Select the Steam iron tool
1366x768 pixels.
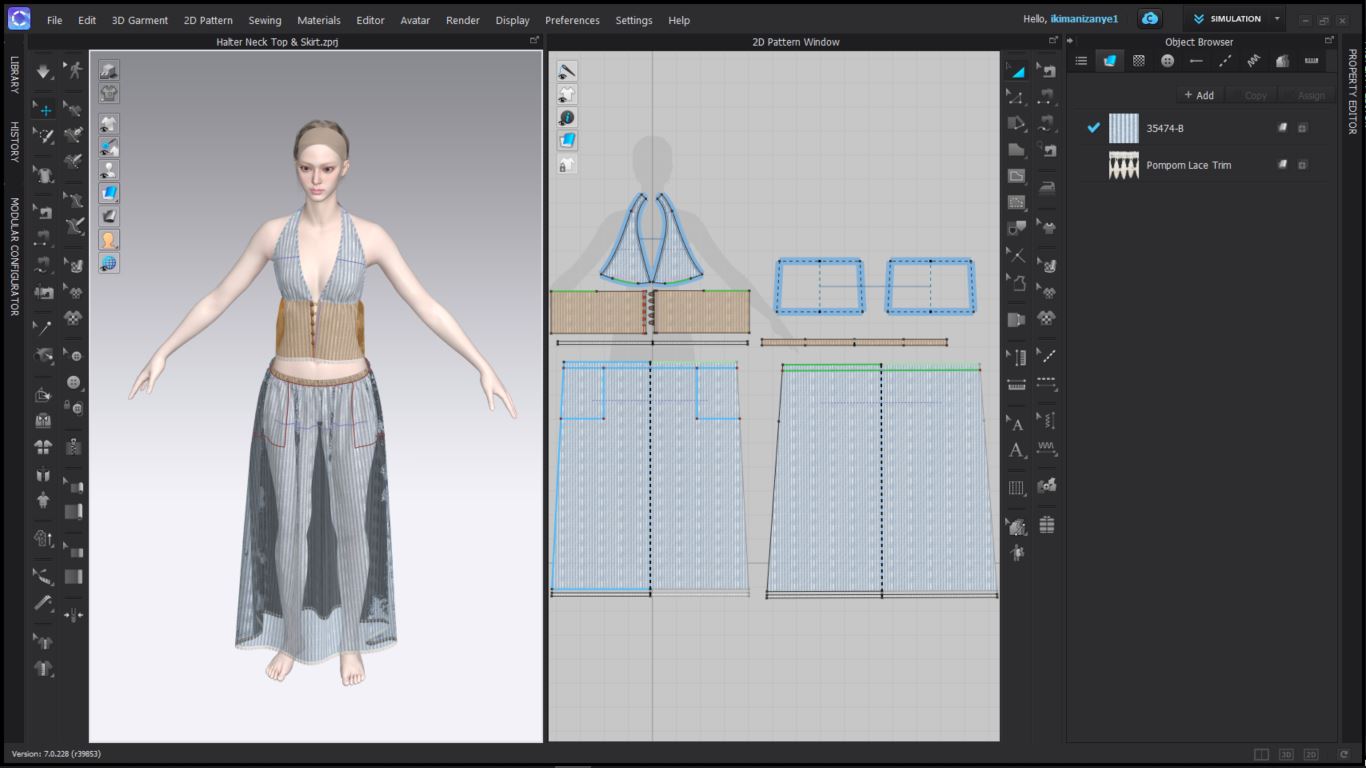1047,186
